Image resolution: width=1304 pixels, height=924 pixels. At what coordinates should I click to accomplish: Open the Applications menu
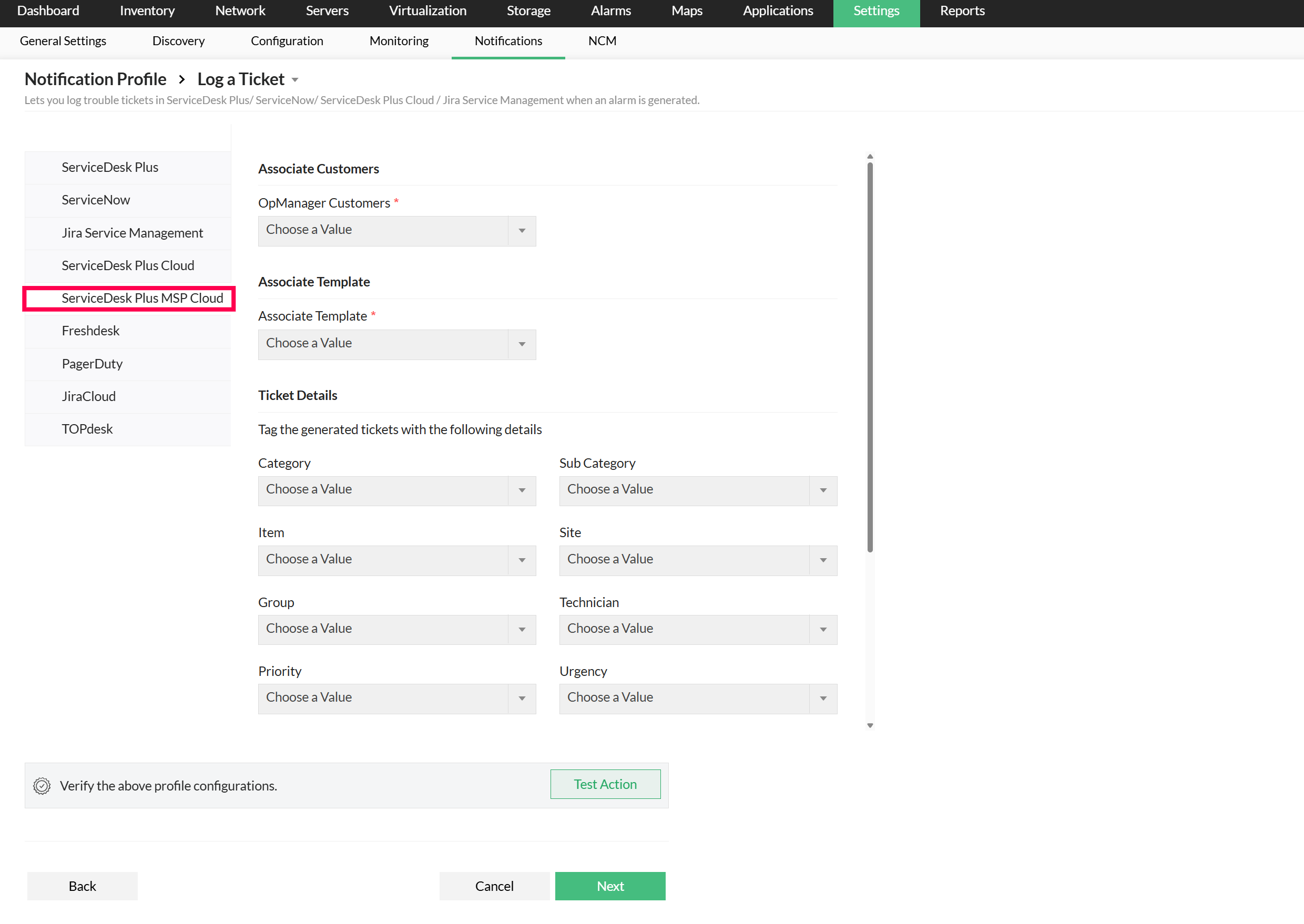778,11
